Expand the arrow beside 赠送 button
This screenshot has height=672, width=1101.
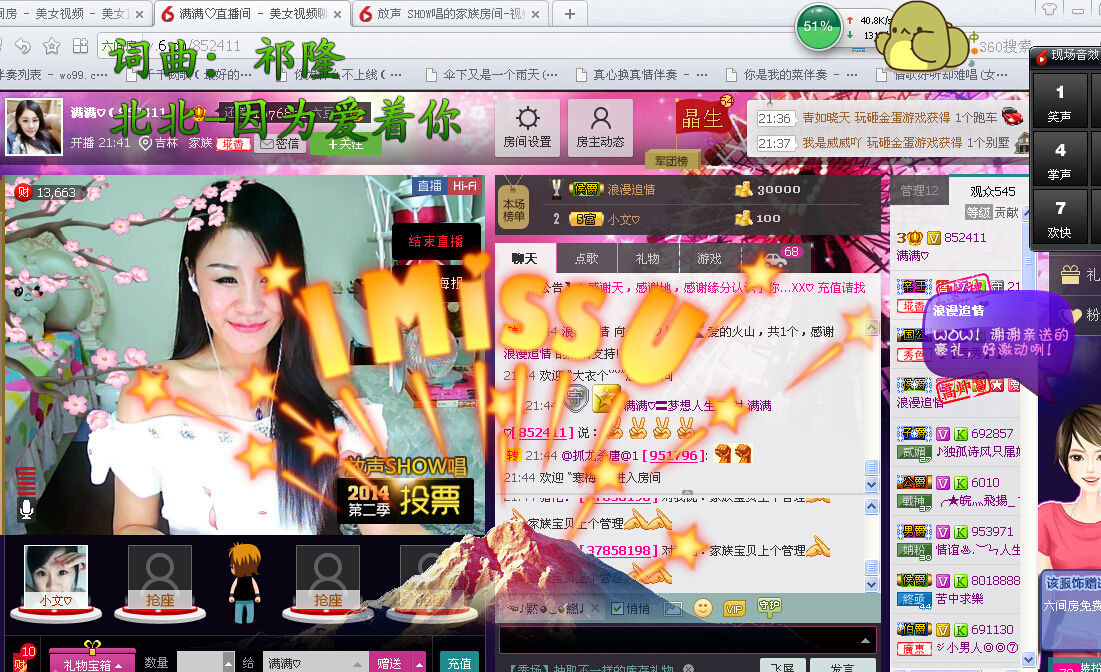419,663
